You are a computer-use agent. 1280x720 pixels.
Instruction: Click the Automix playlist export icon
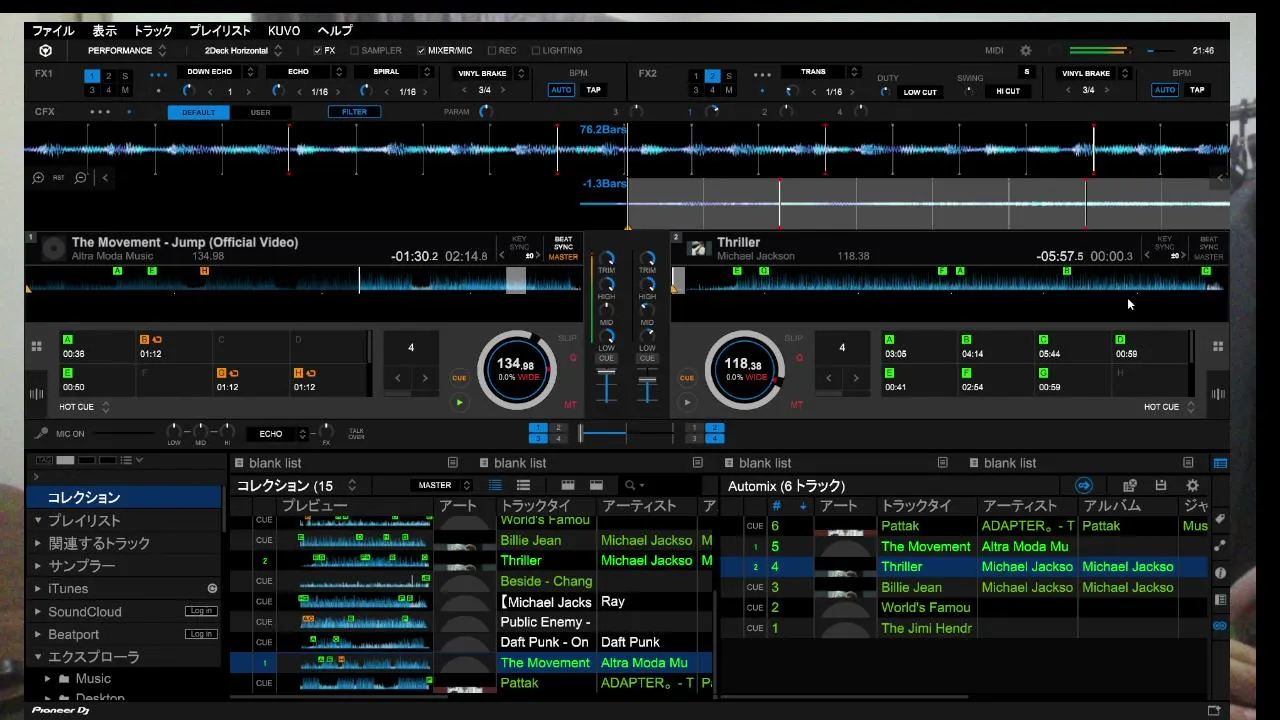click(x=1130, y=486)
